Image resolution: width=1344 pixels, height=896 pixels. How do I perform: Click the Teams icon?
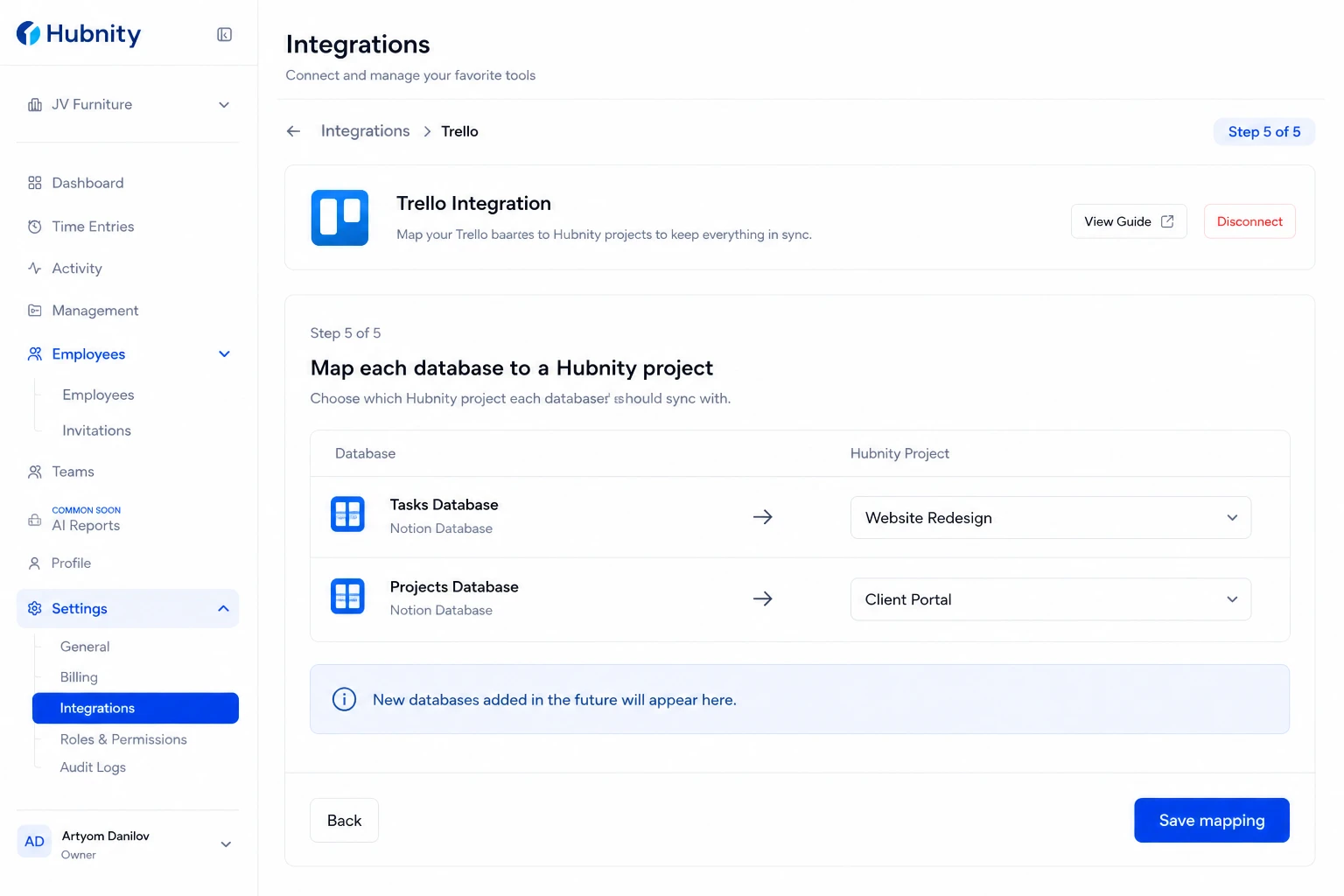(35, 472)
